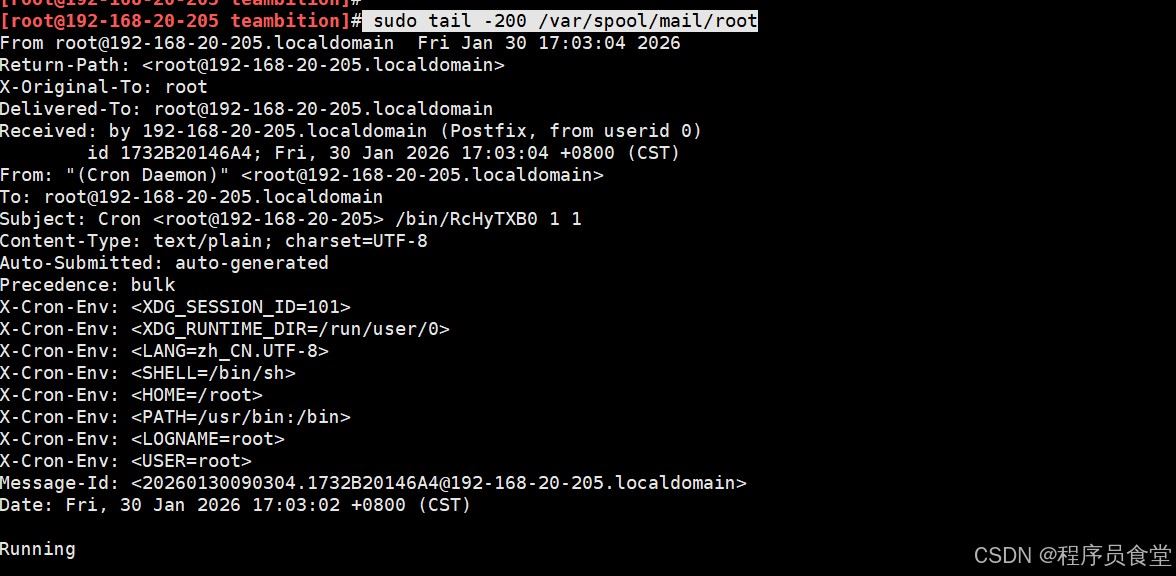This screenshot has width=1176, height=576.
Task: Click the XDG_RUNTIME_DIR=/run/user/0 entry
Action: click(x=290, y=329)
